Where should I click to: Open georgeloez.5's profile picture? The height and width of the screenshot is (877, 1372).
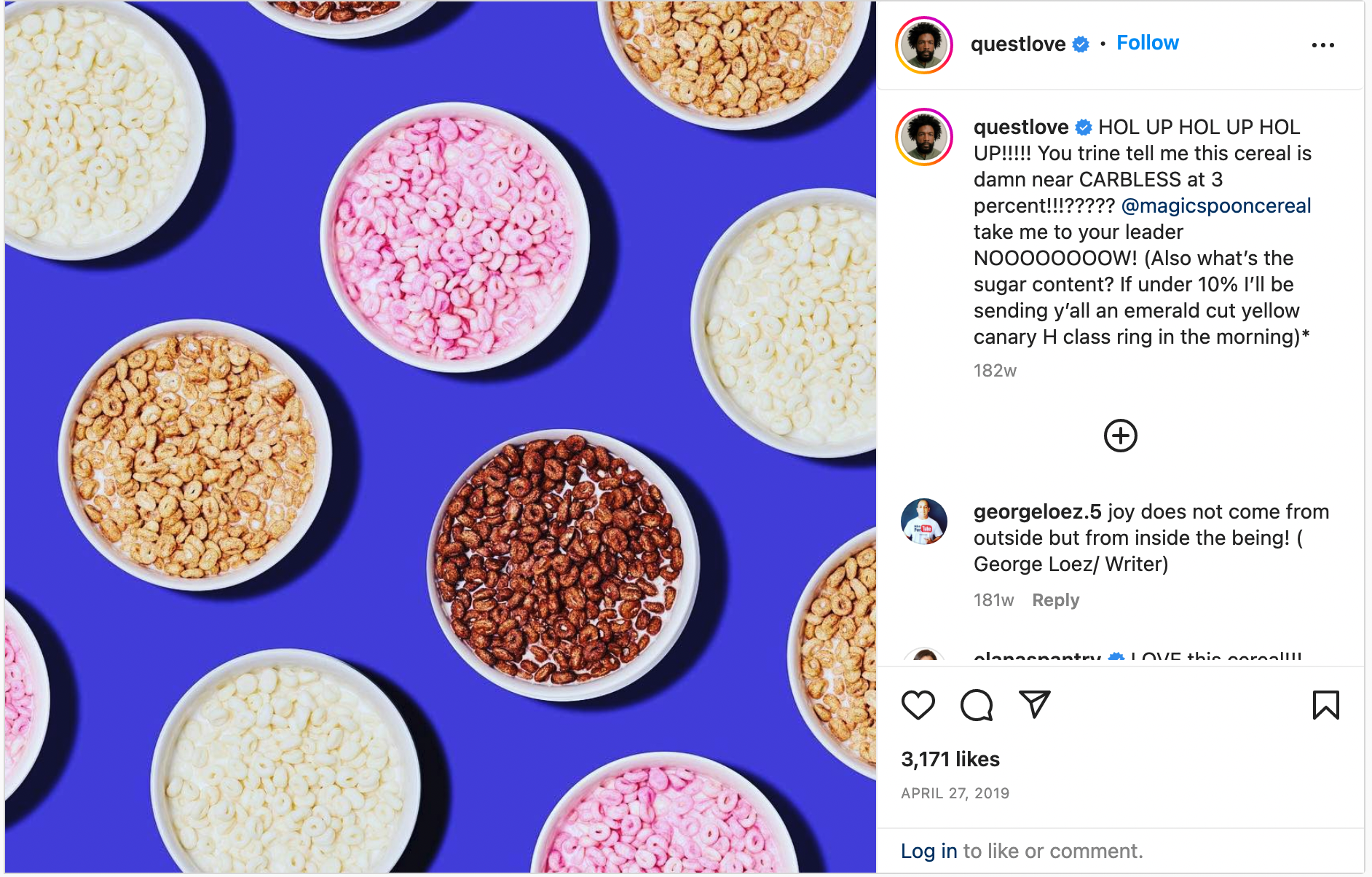click(924, 522)
